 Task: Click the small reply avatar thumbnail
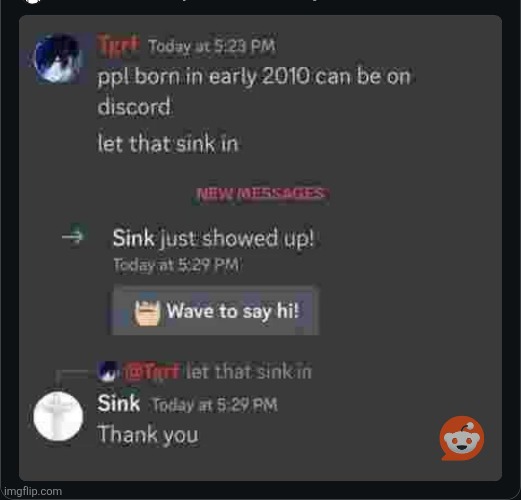107,371
